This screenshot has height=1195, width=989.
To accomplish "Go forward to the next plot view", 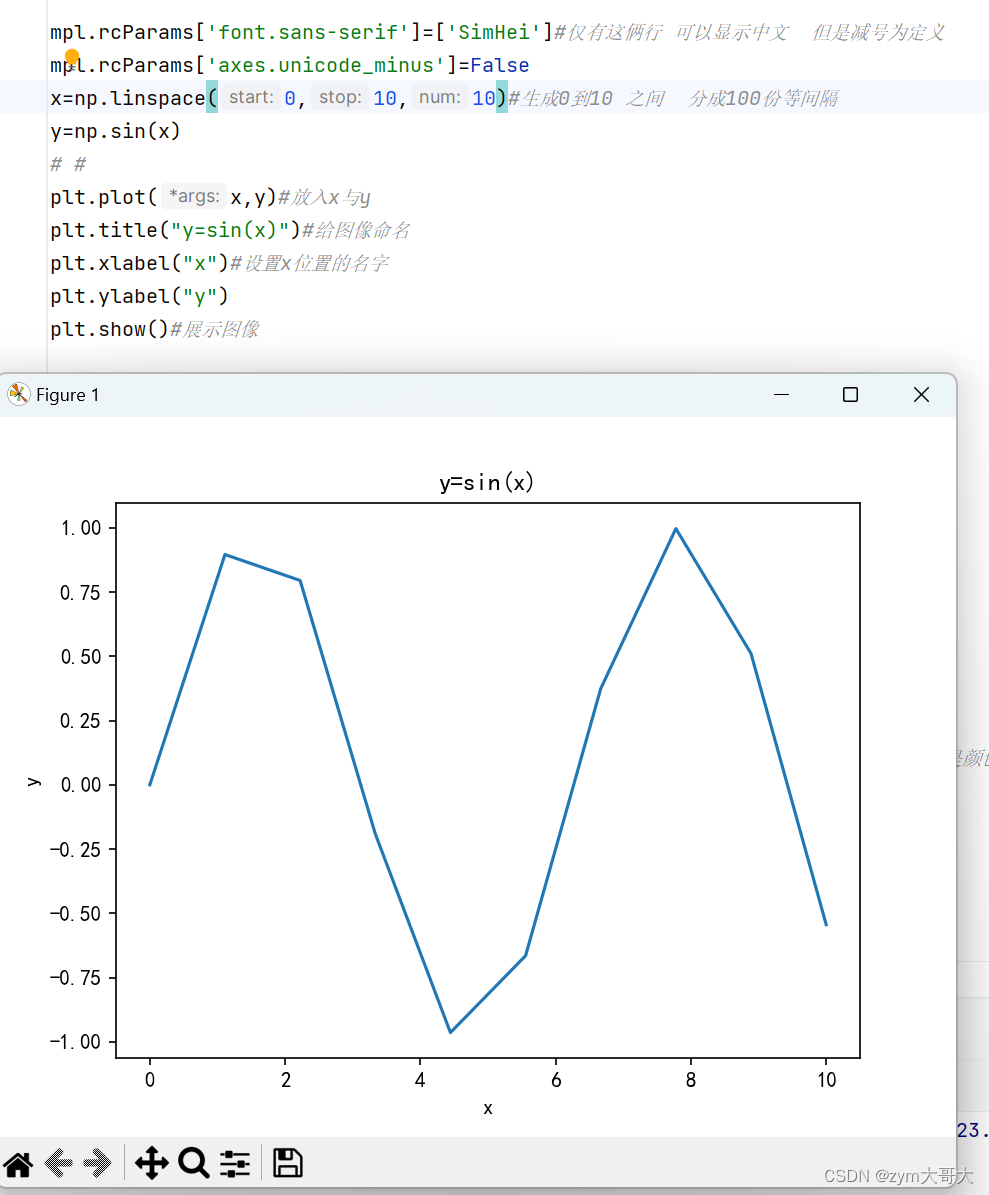I will (x=97, y=1163).
